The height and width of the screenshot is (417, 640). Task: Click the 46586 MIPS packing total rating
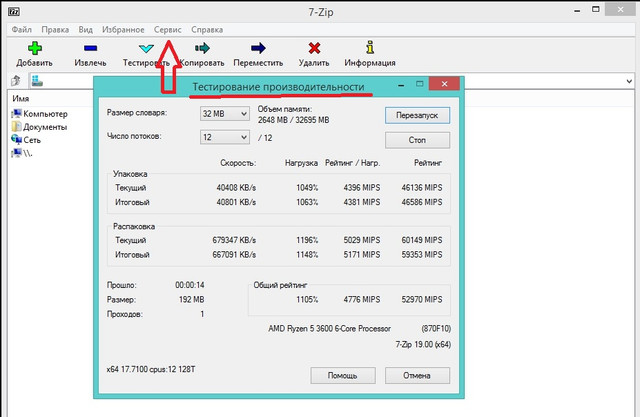pos(422,202)
